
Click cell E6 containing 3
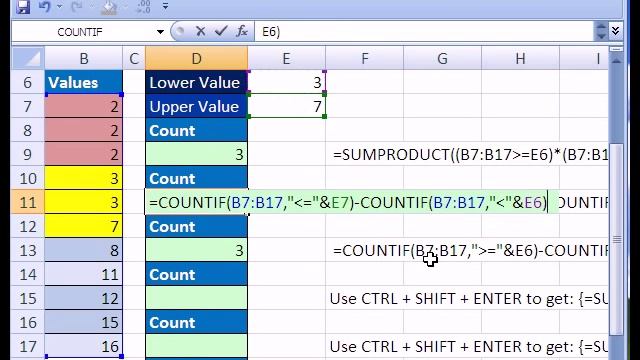click(287, 82)
